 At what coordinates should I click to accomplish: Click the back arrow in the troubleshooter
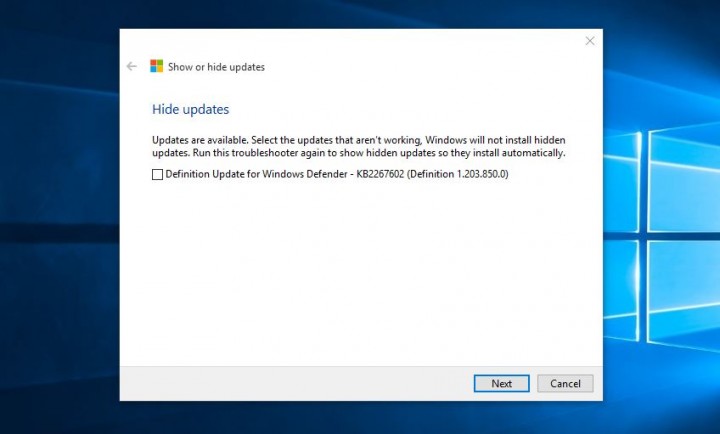[131, 67]
